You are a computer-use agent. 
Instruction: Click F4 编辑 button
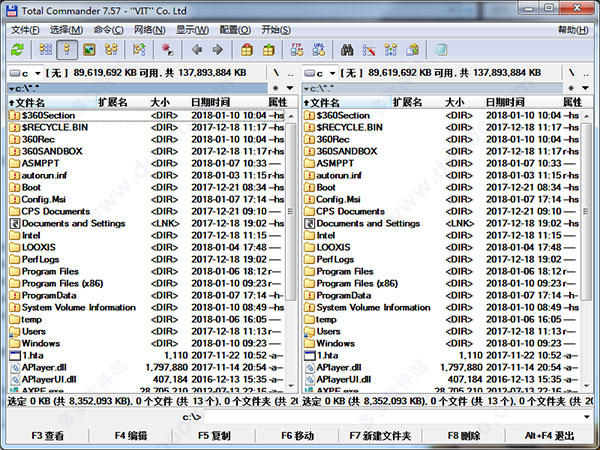tap(130, 435)
